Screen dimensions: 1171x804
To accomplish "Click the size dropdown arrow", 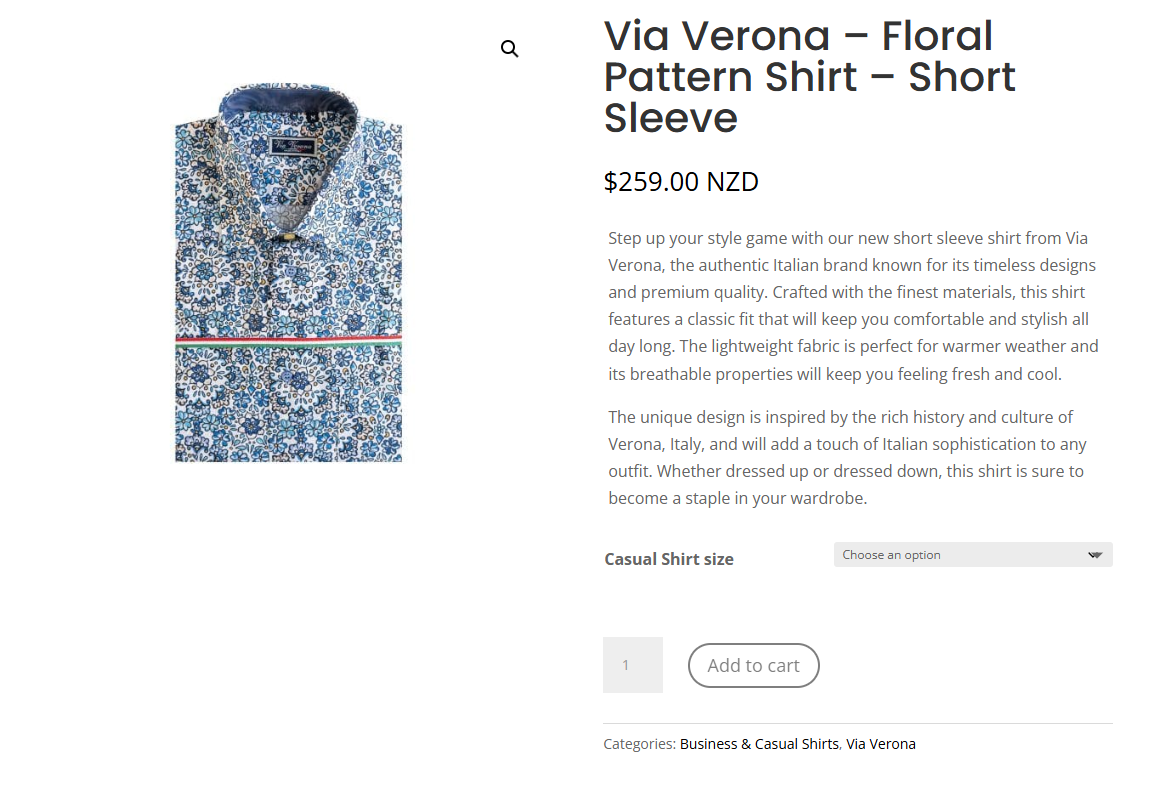I will (x=1095, y=555).
